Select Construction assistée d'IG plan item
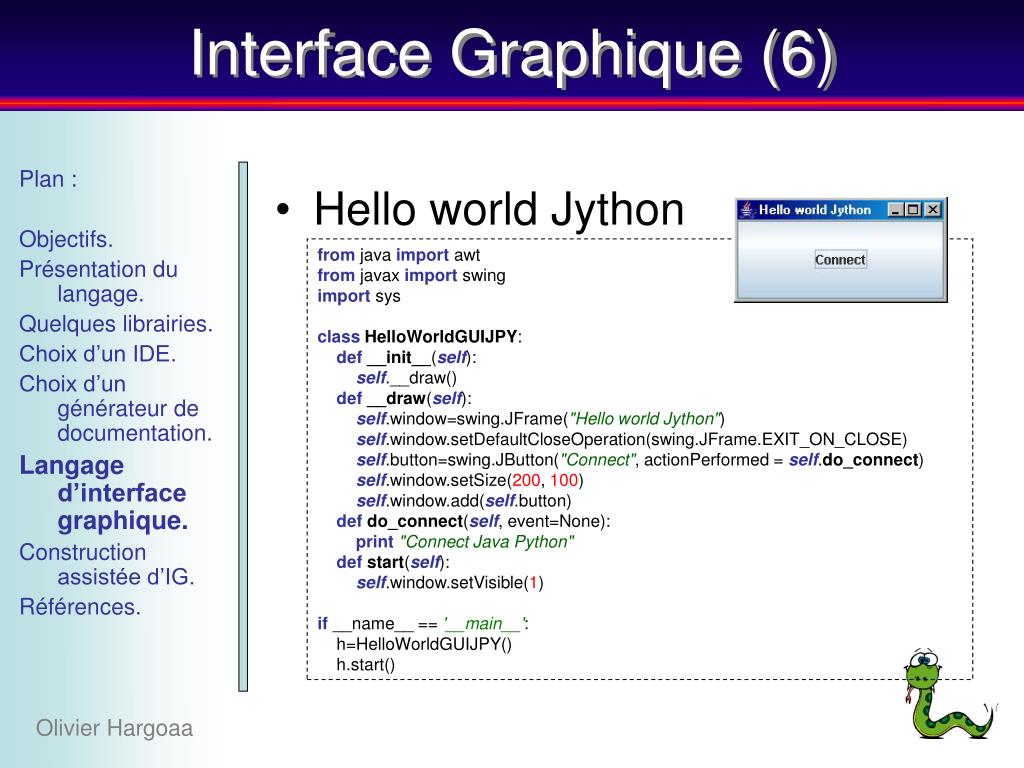This screenshot has height=768, width=1024. pyautogui.click(x=106, y=564)
